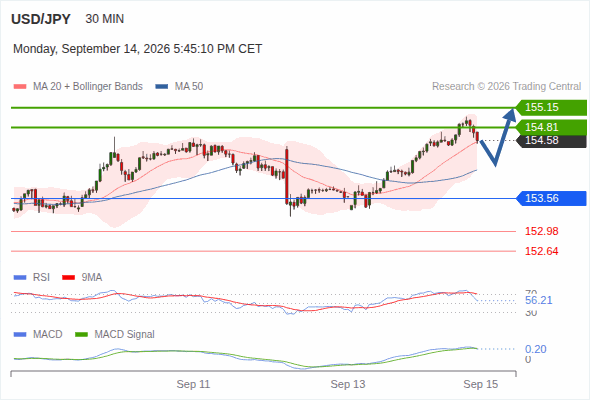The height and width of the screenshot is (400, 590).
Task: Click the 152.64 support level value
Action: pyautogui.click(x=541, y=251)
